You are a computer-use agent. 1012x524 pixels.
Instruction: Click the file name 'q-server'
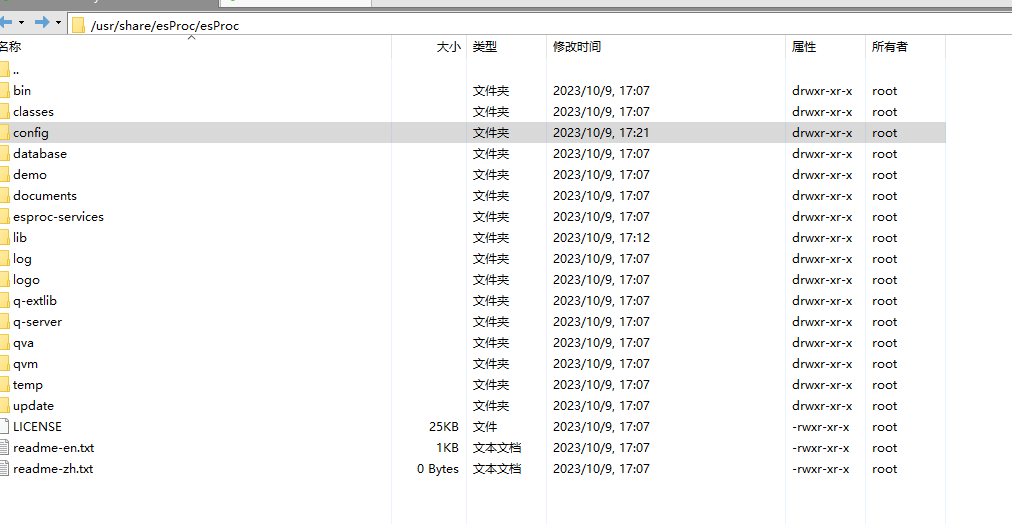click(37, 321)
